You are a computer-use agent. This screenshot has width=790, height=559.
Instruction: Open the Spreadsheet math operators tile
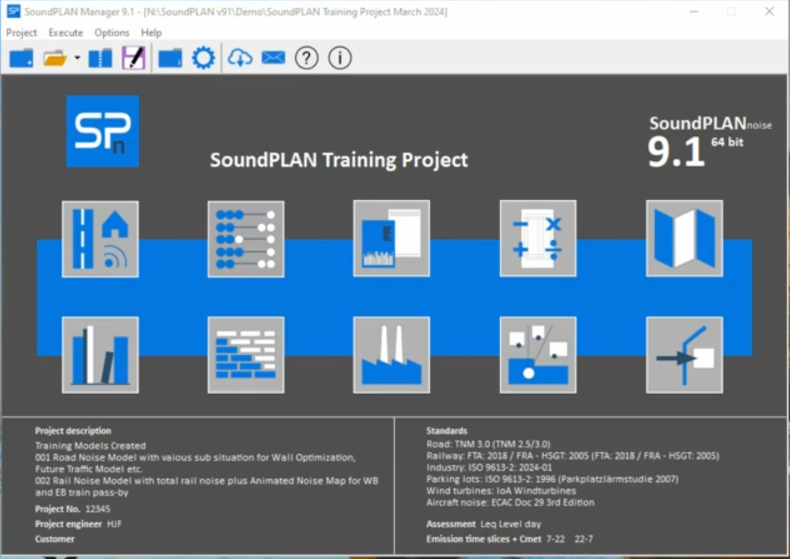(538, 239)
